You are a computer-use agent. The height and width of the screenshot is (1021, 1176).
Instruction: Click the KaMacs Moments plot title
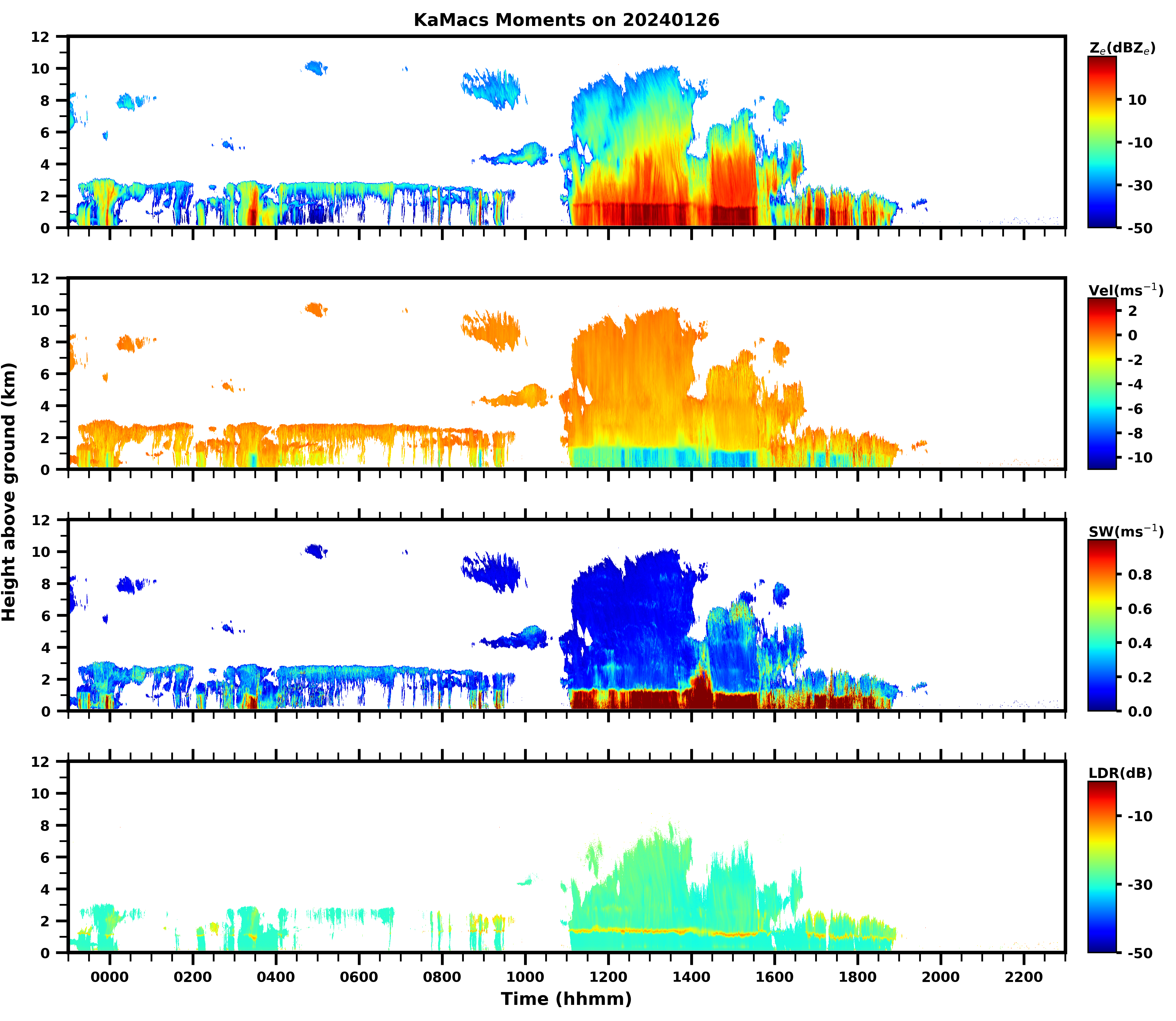coord(566,20)
